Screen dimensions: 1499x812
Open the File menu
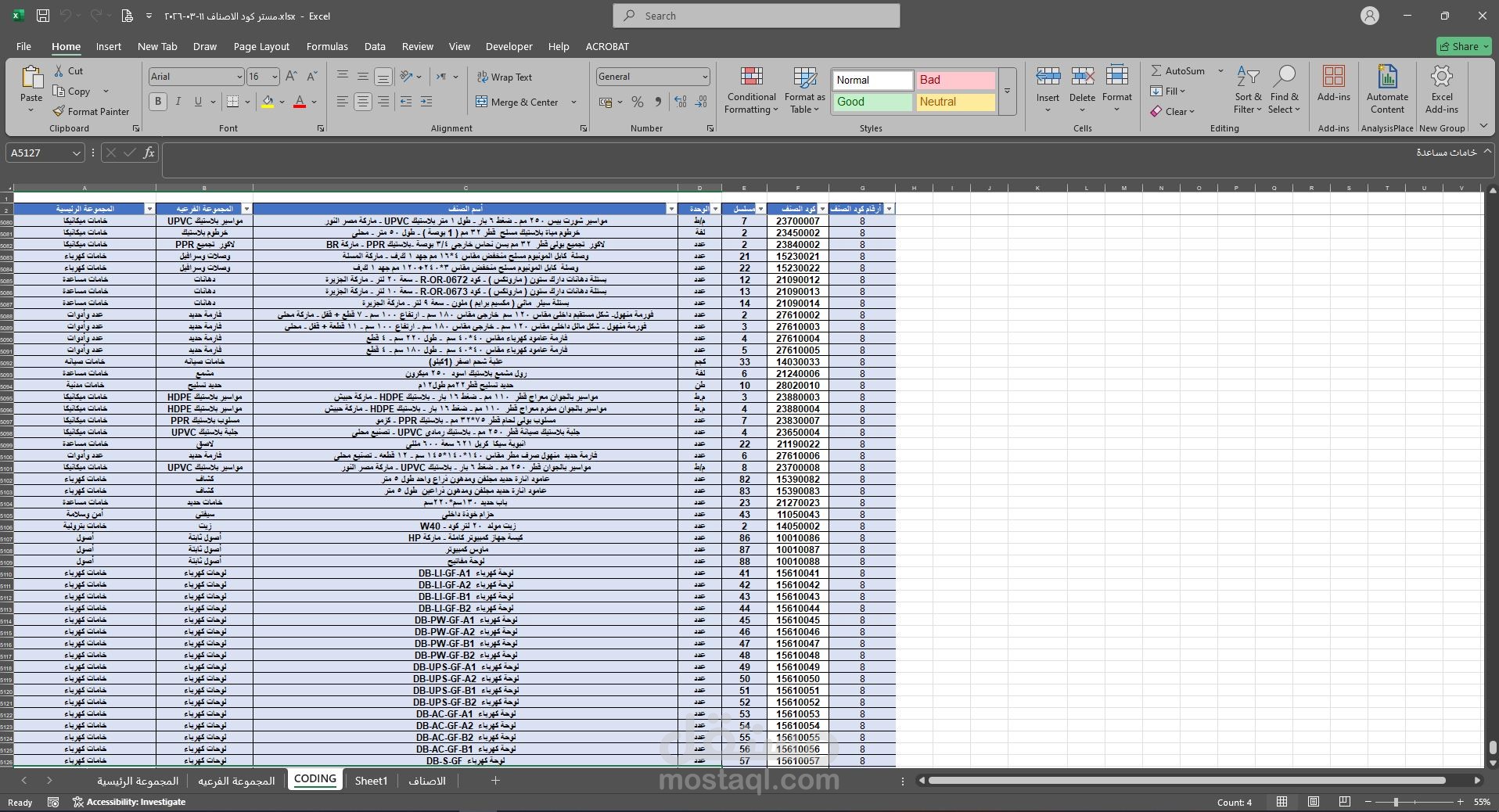[23, 46]
